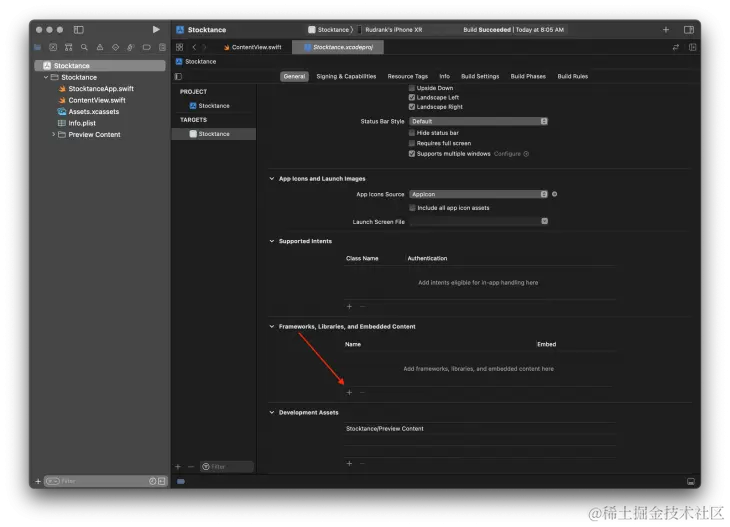
Task: Open the find navigator magnifier icon
Action: click(x=84, y=47)
